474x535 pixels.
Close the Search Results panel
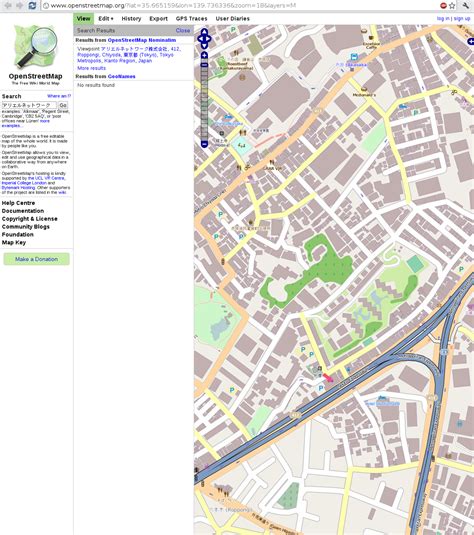183,30
